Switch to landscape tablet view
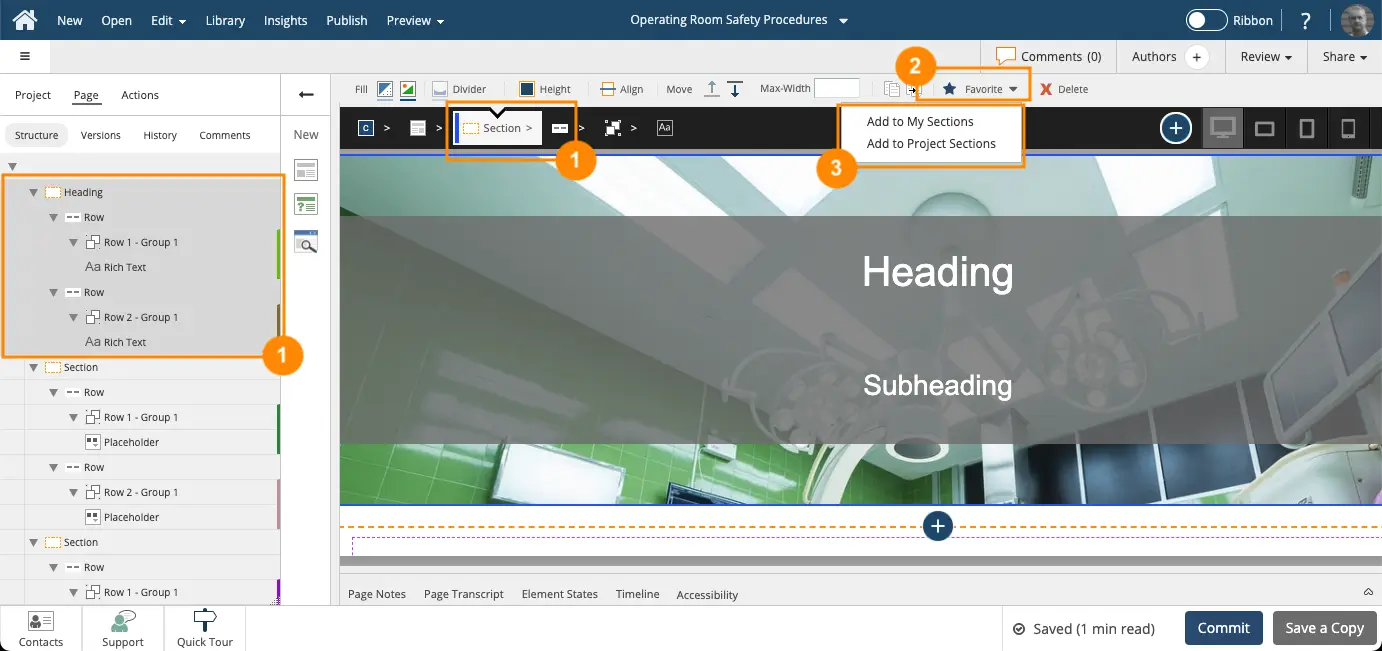 tap(1265, 128)
